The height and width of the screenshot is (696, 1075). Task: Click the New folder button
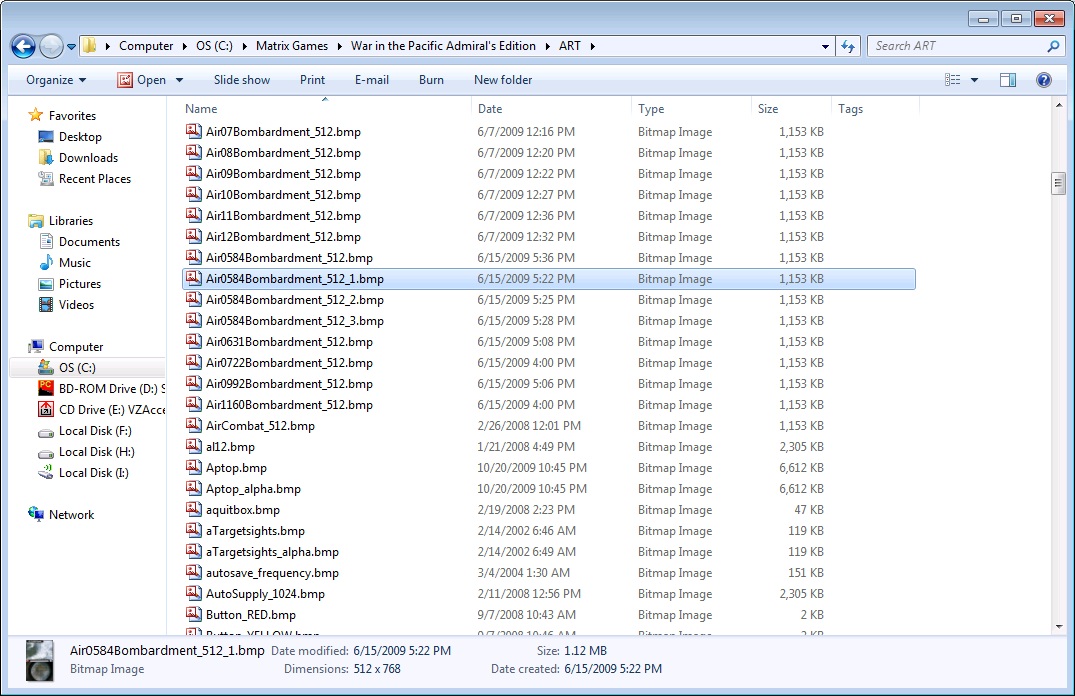click(x=503, y=80)
